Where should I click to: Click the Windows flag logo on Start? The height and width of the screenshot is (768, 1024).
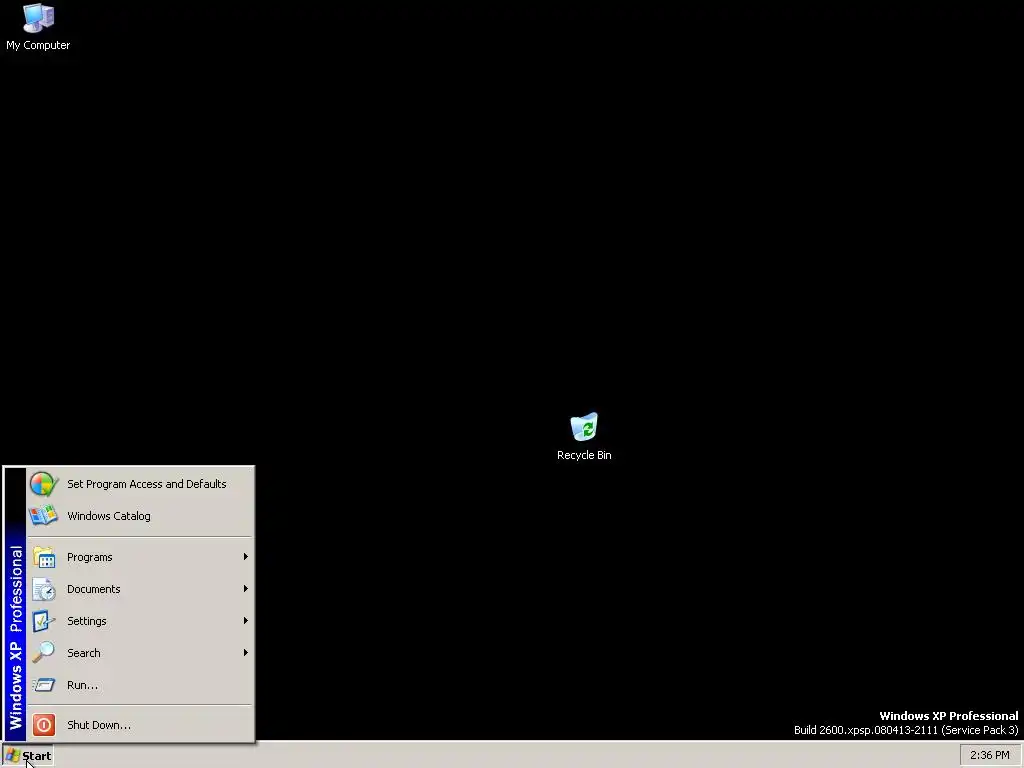12,756
